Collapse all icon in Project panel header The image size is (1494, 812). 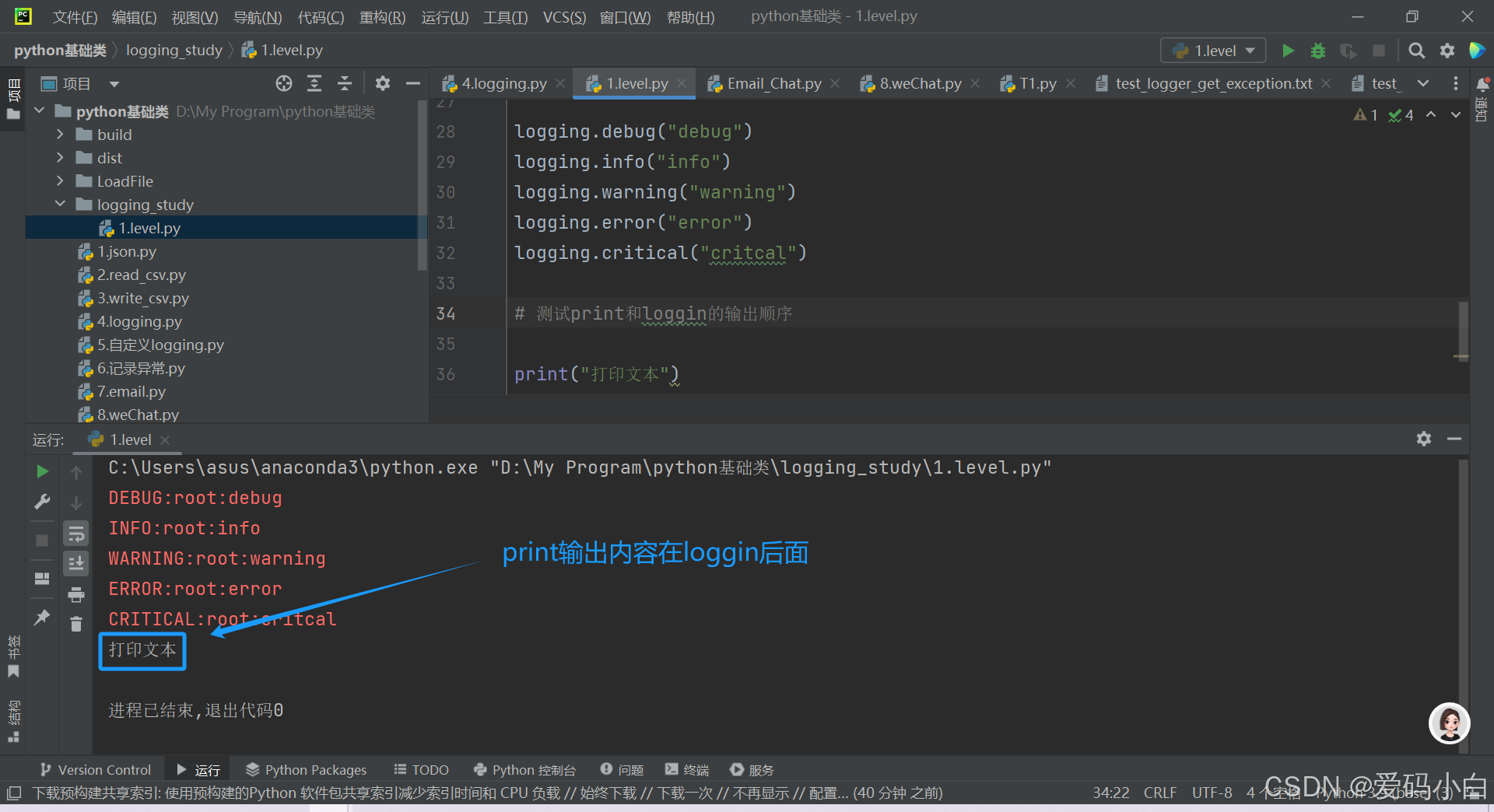[x=345, y=83]
